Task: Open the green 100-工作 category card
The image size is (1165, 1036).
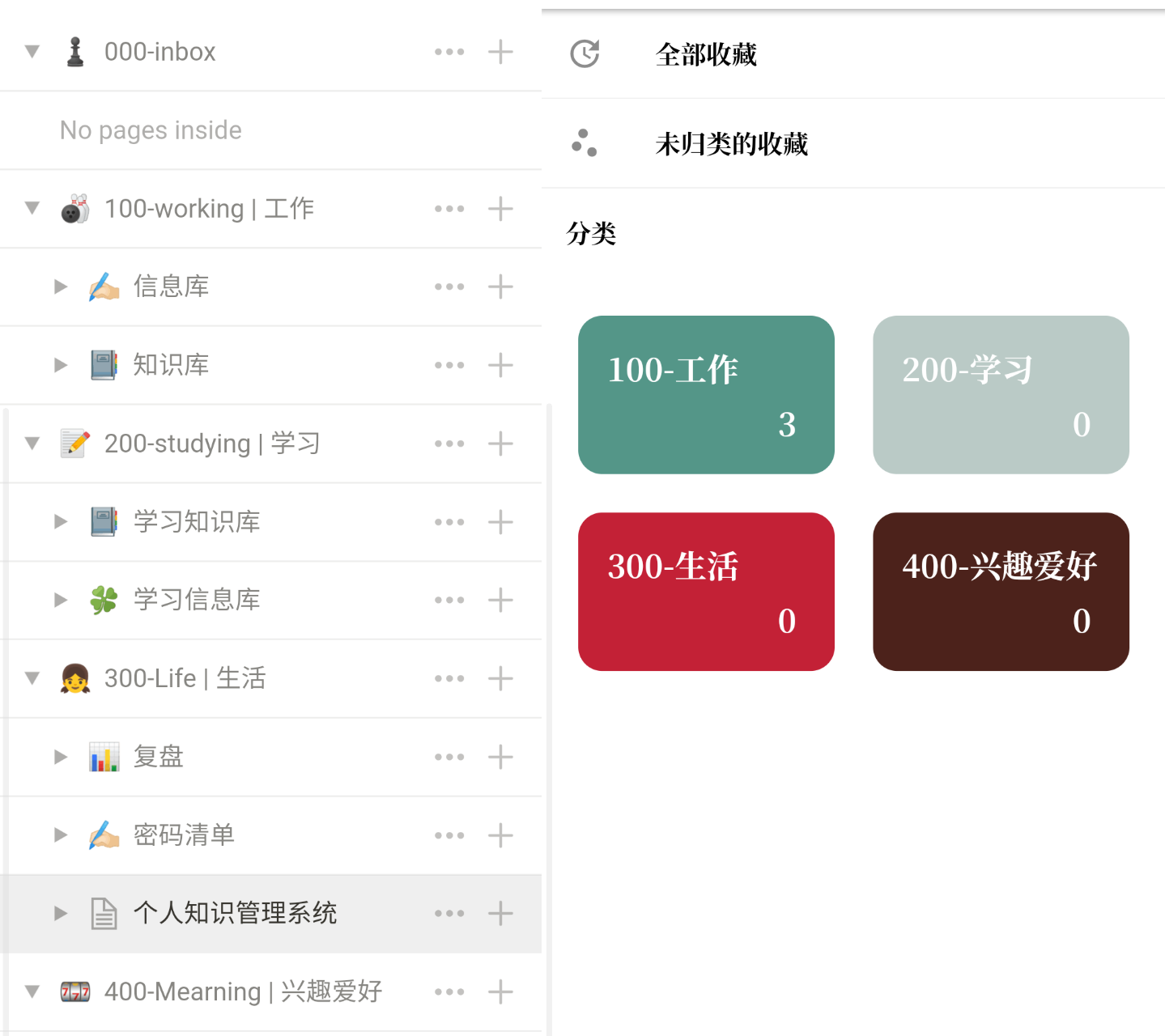Action: coord(706,395)
